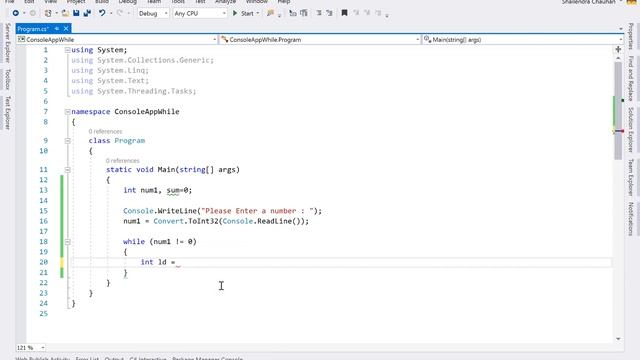The width and height of the screenshot is (640, 360).
Task: Open the Notifications side tab
Action: pos(631,219)
